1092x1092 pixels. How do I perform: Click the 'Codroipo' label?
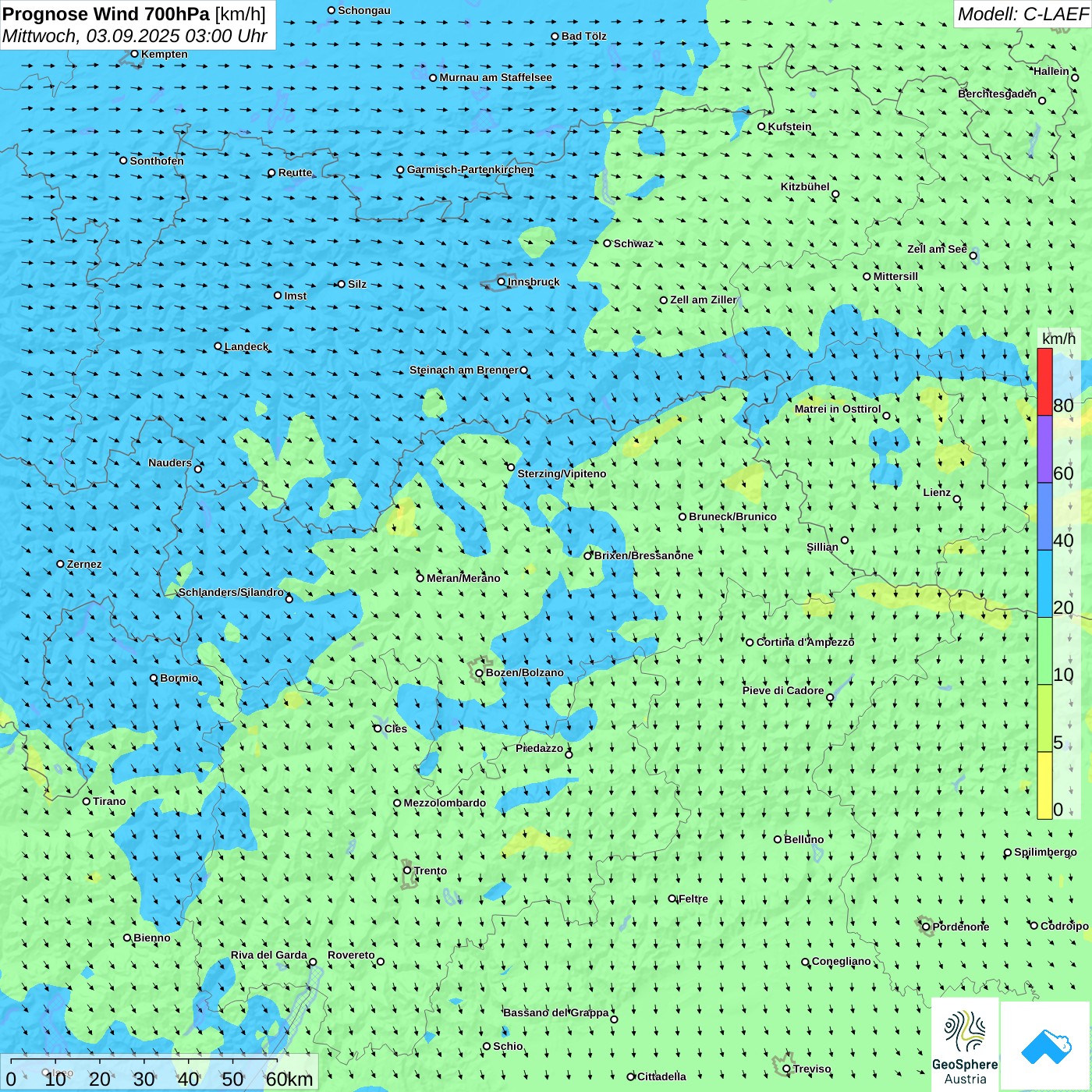tap(1065, 926)
